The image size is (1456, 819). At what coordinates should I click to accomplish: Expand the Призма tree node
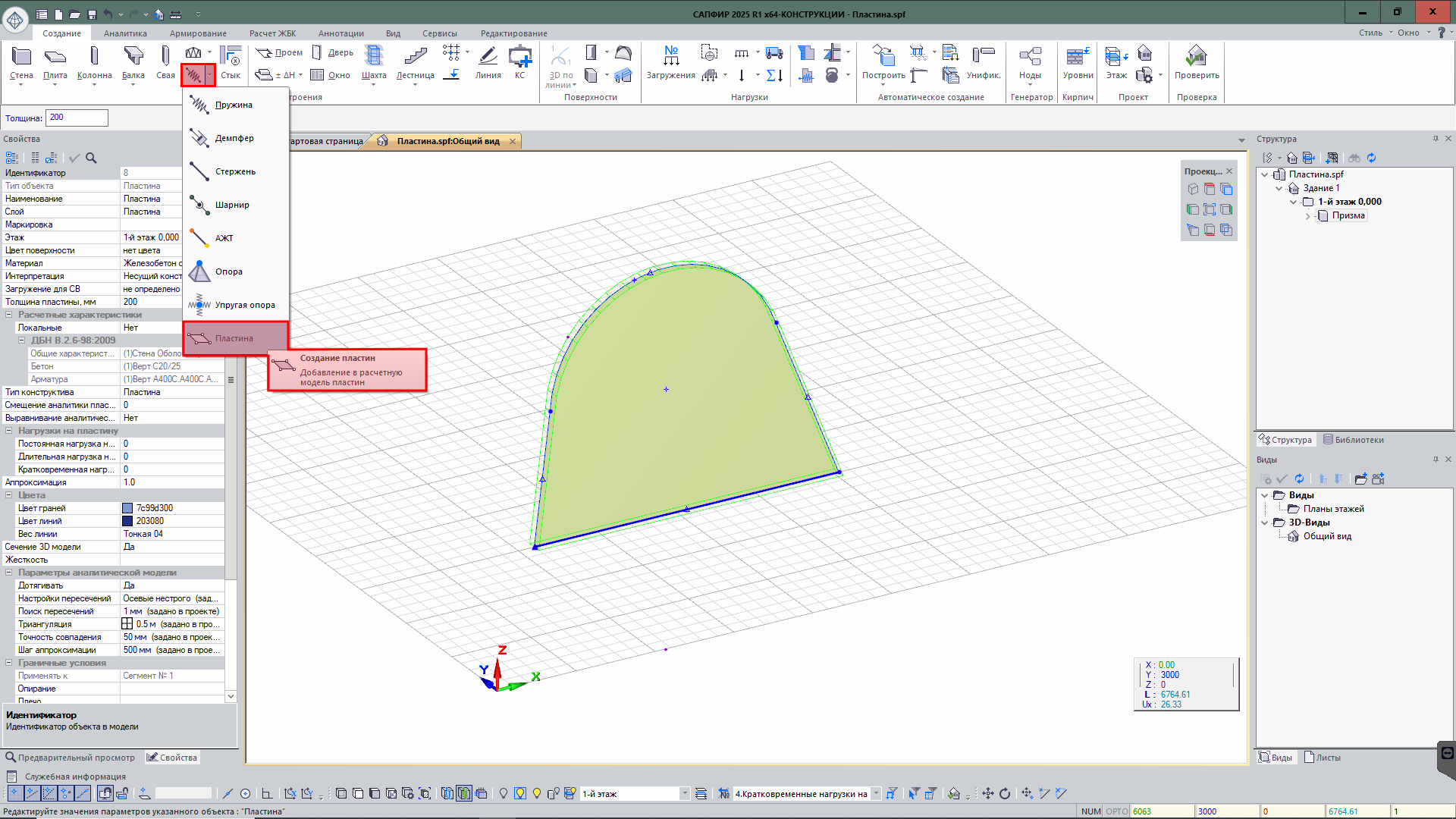(1308, 216)
